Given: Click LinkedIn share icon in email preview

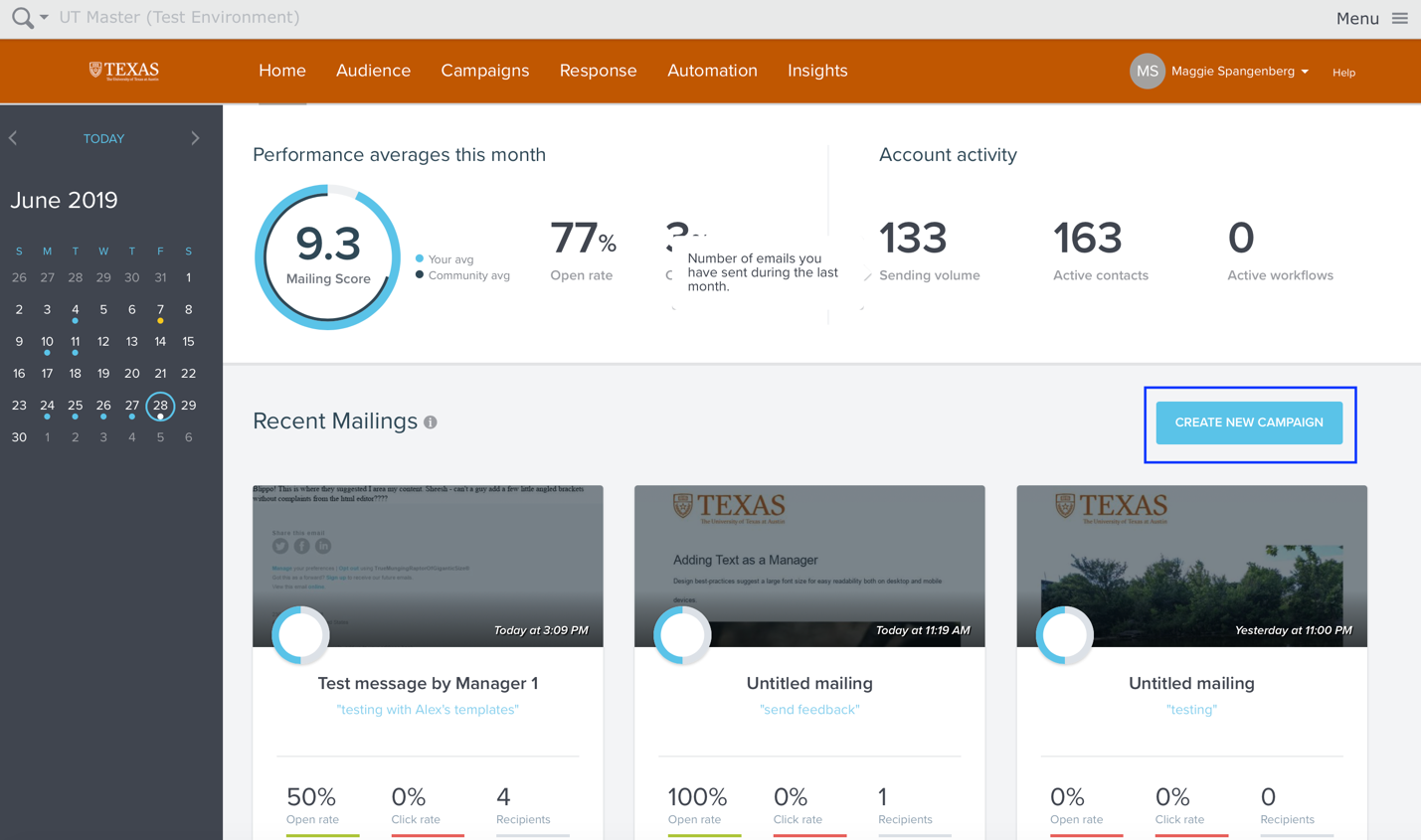Looking at the screenshot, I should click(323, 546).
